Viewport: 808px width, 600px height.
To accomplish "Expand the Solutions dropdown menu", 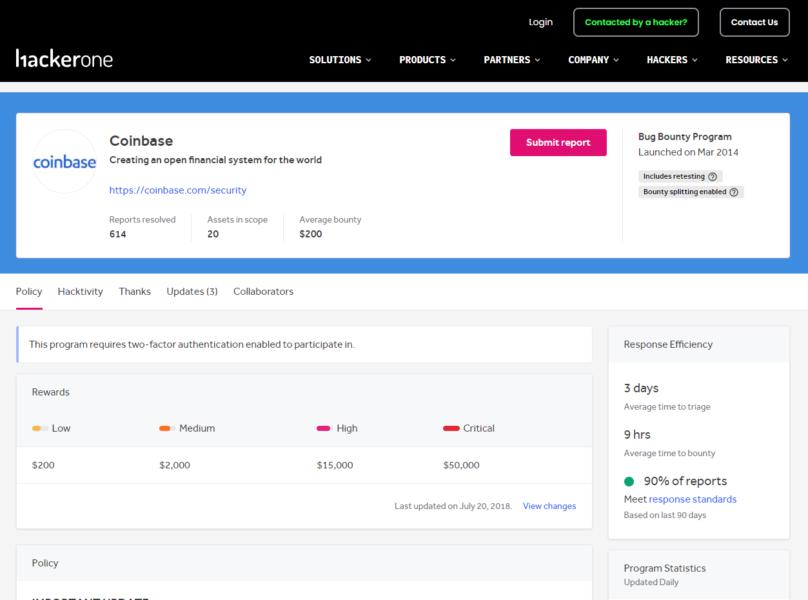I will (340, 60).
